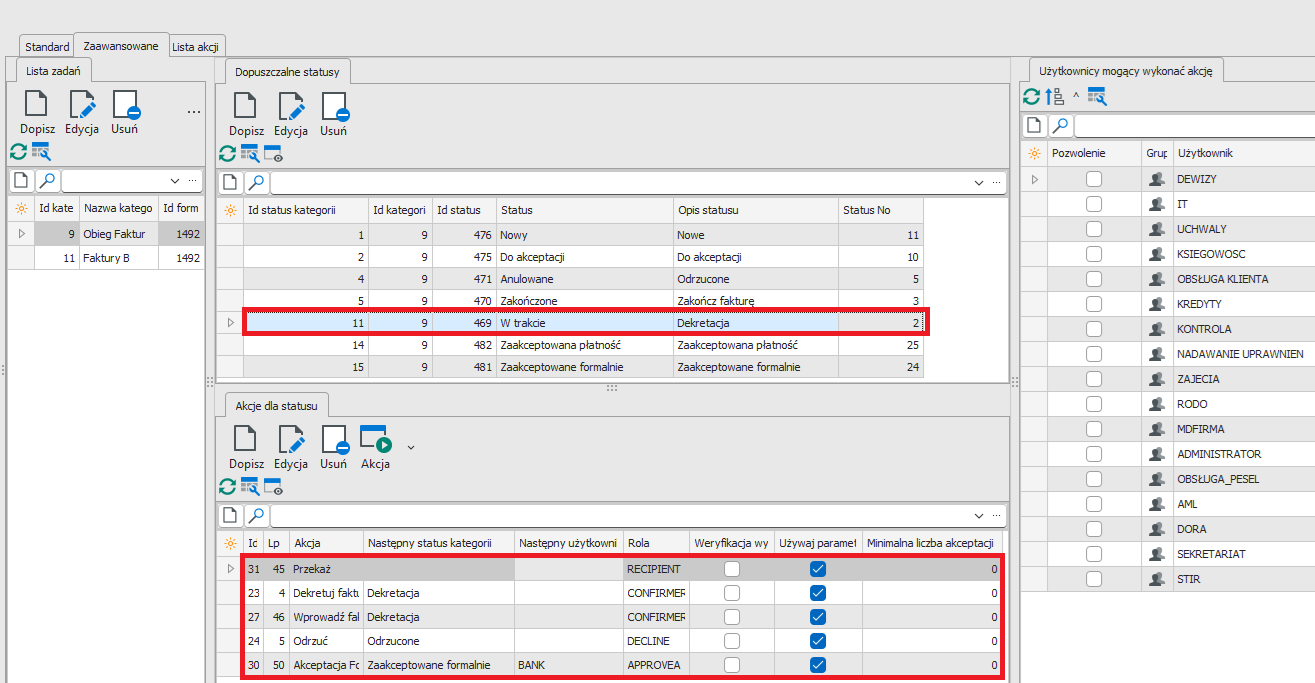Open the Lista akcji tab

[x=197, y=47]
